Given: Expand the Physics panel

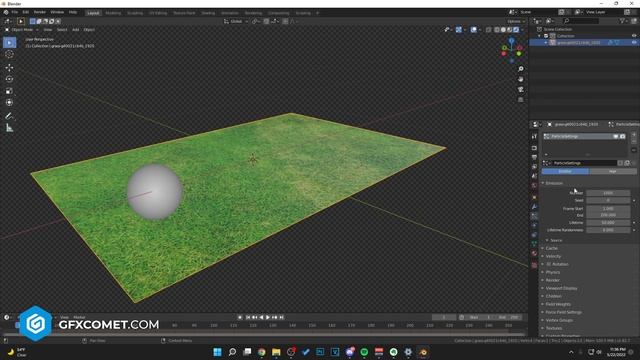Looking at the screenshot, I should coord(553,272).
